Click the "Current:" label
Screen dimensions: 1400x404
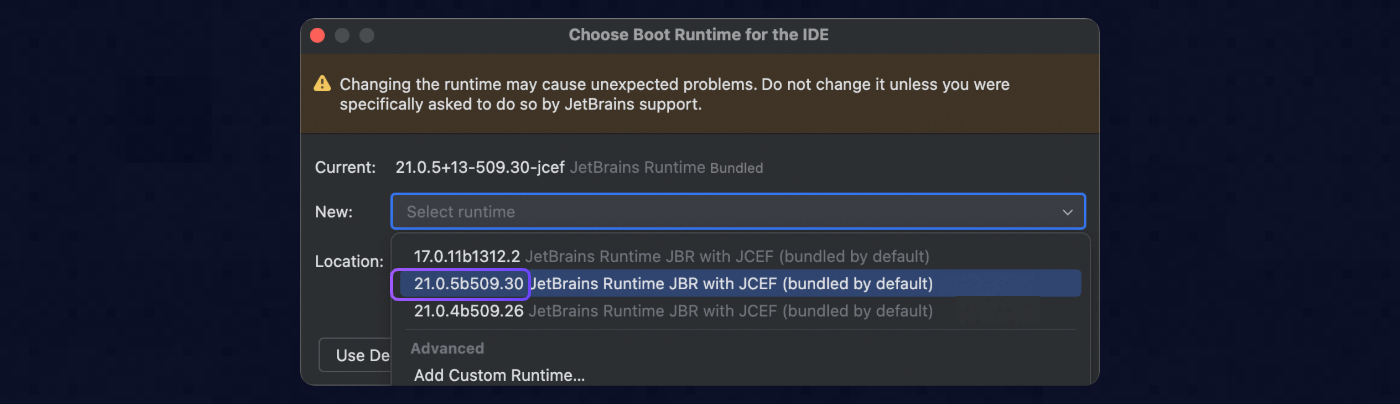pyautogui.click(x=345, y=168)
